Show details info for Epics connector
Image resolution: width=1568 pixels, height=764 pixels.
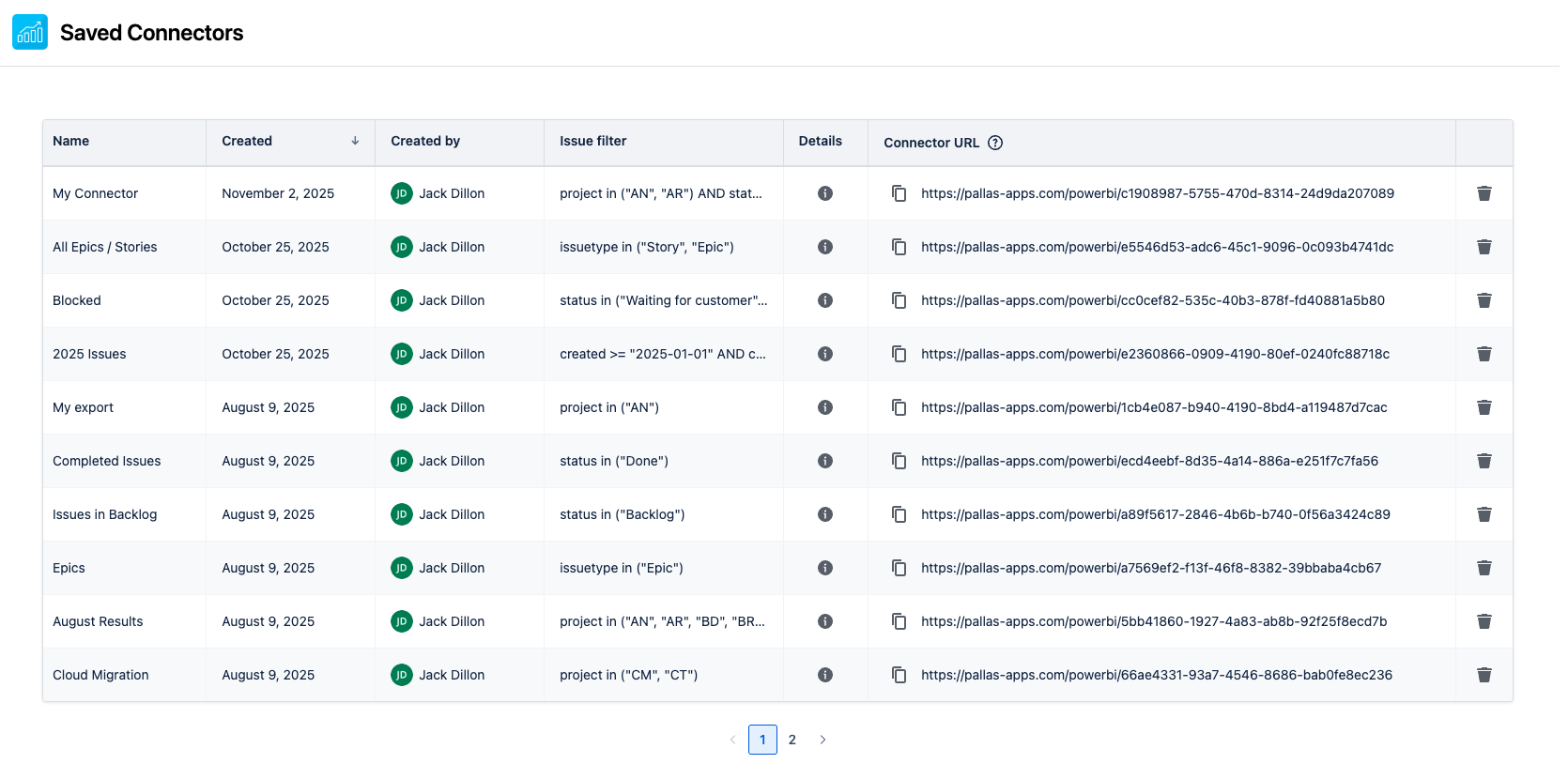825,568
